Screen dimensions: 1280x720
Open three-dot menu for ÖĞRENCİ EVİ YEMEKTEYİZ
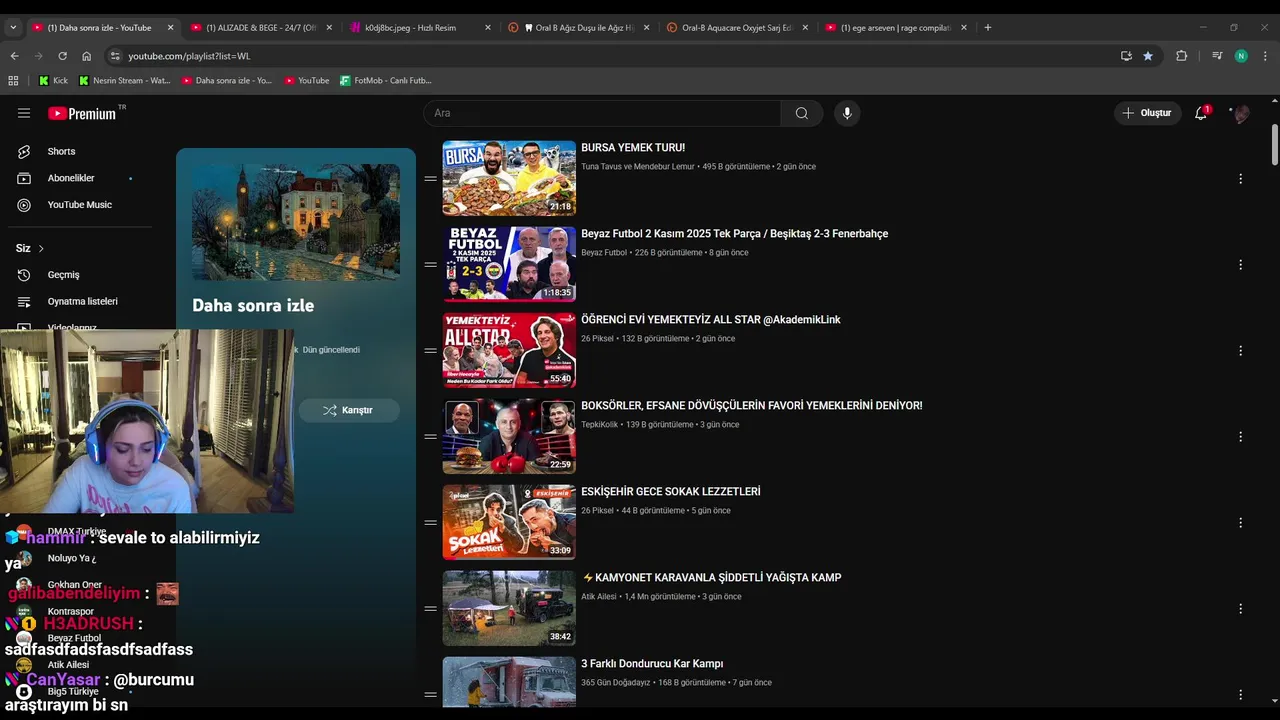[x=1240, y=351]
